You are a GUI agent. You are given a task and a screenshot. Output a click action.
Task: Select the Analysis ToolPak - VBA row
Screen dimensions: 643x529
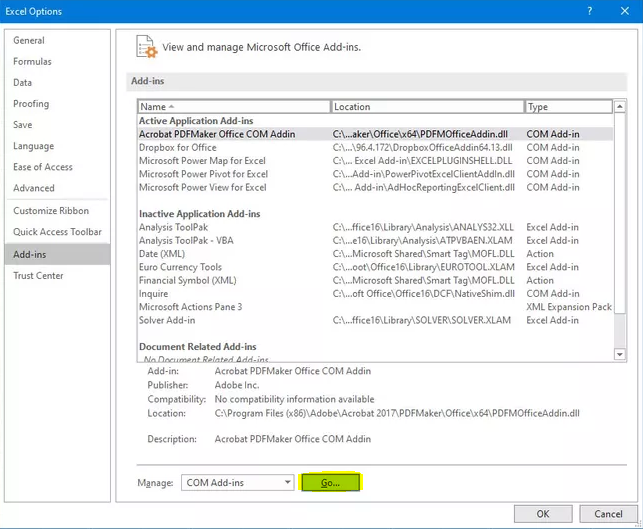click(x=375, y=240)
